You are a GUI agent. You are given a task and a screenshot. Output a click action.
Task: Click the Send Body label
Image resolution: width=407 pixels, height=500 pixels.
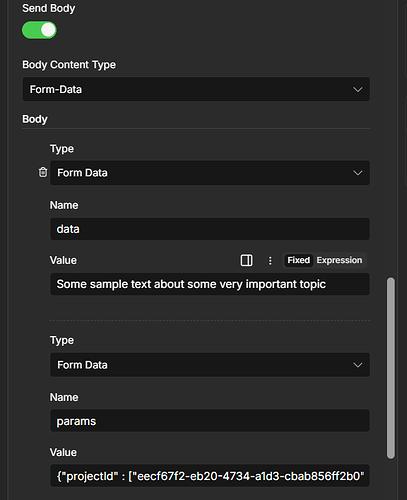[x=49, y=8]
